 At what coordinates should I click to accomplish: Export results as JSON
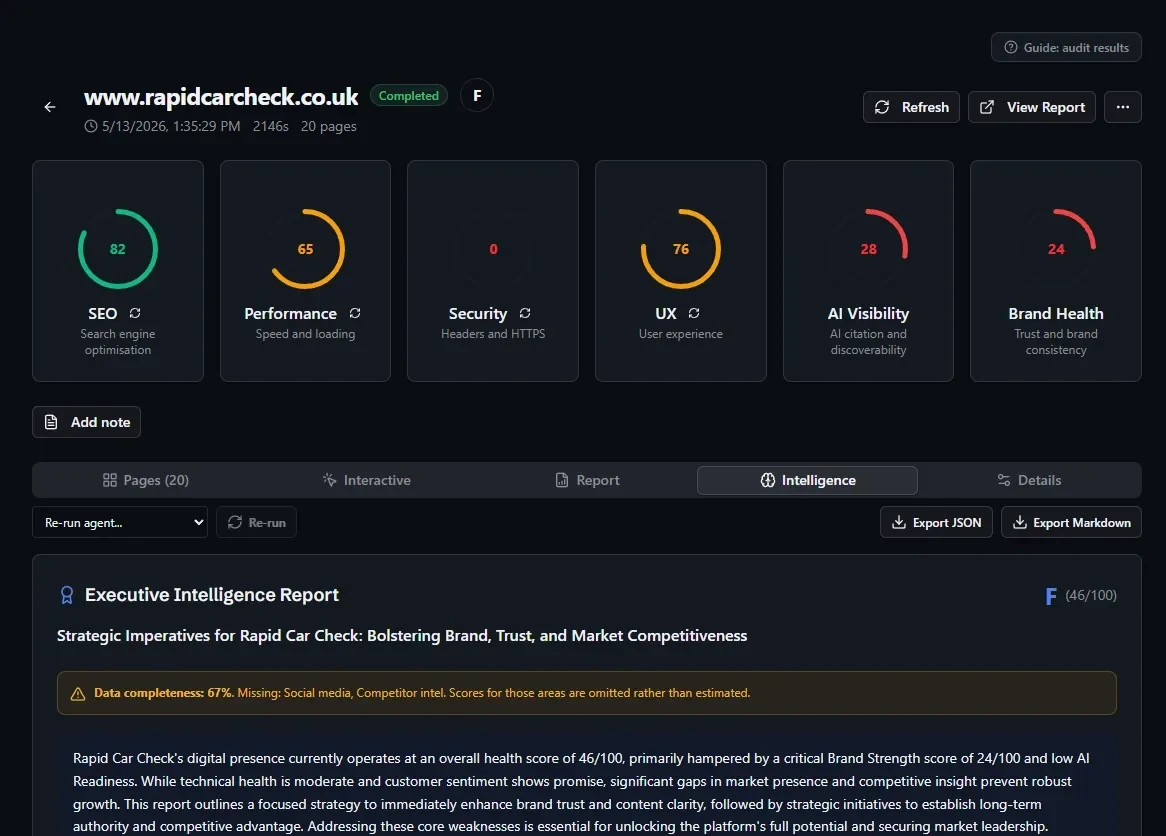pos(936,522)
